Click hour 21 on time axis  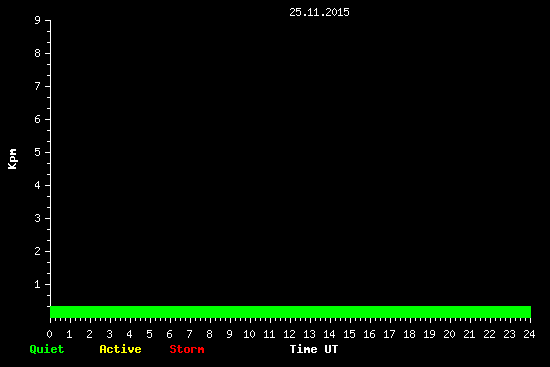(x=469, y=334)
